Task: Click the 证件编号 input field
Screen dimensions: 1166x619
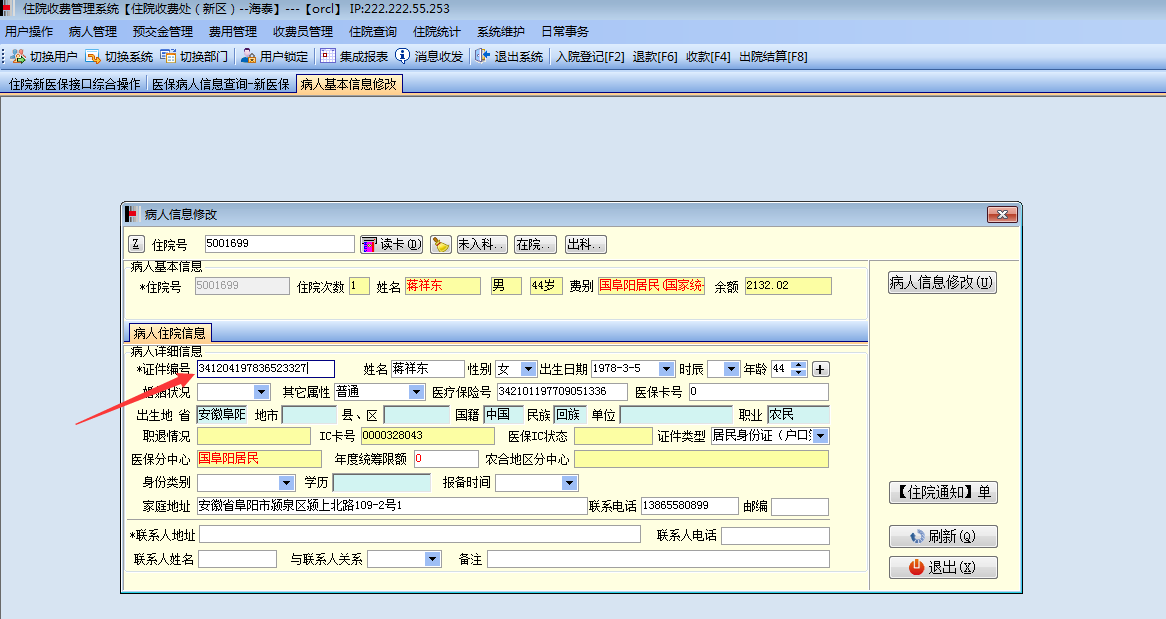Action: [265, 369]
